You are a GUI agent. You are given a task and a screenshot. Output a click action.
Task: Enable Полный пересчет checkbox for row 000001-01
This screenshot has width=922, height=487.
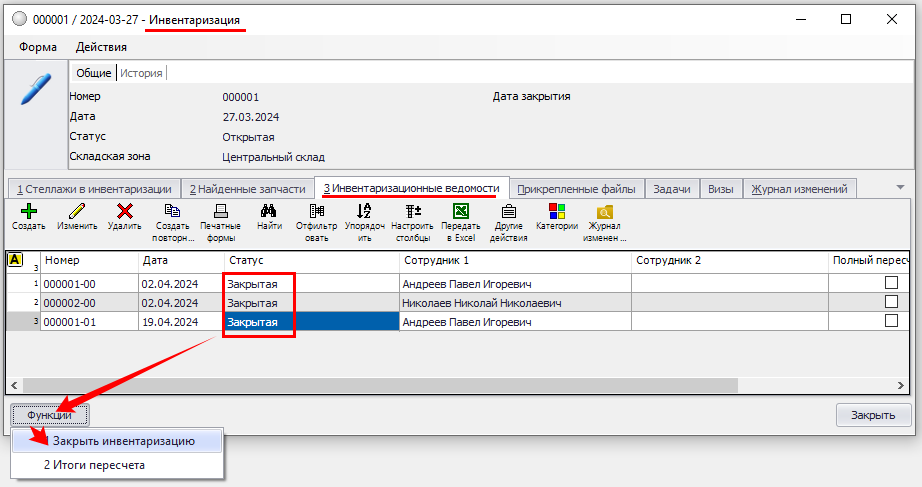891,321
